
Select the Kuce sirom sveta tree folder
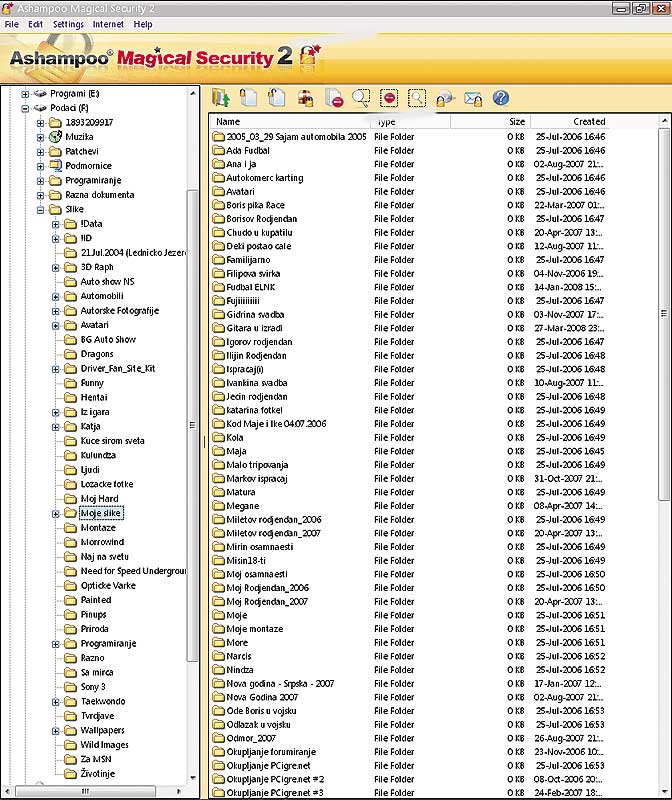(x=112, y=441)
